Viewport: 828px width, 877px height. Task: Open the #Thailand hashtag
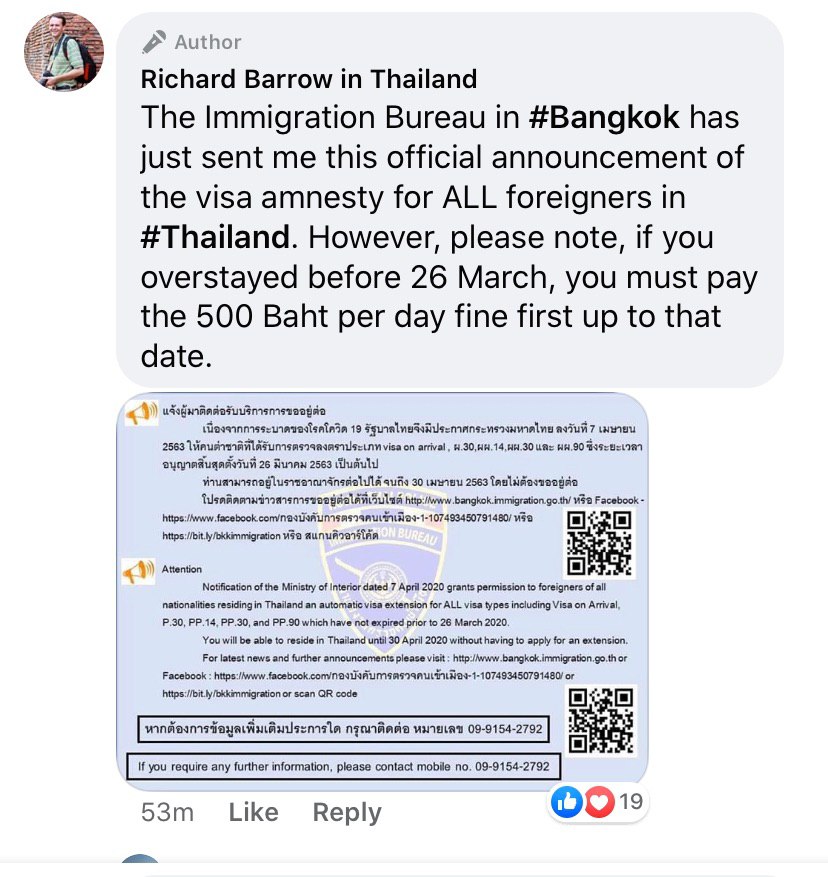tap(215, 237)
